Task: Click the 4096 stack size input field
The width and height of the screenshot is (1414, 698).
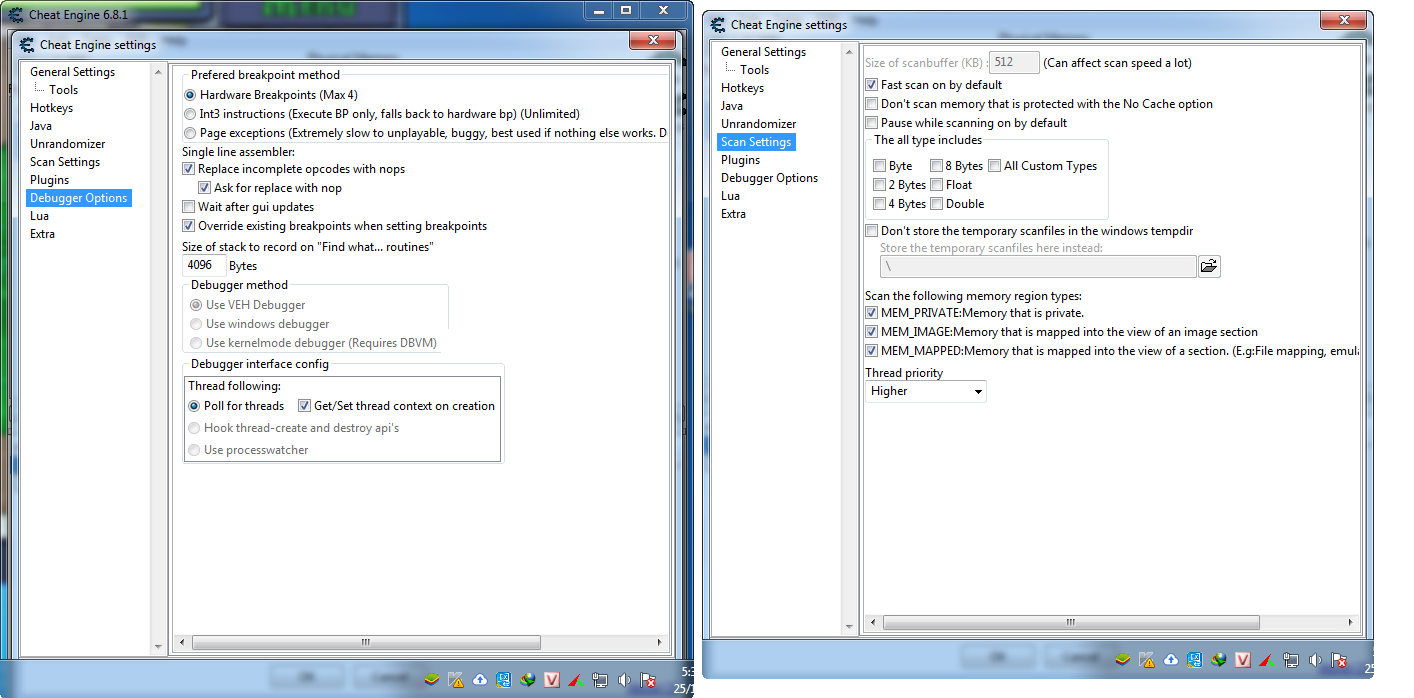Action: (204, 264)
